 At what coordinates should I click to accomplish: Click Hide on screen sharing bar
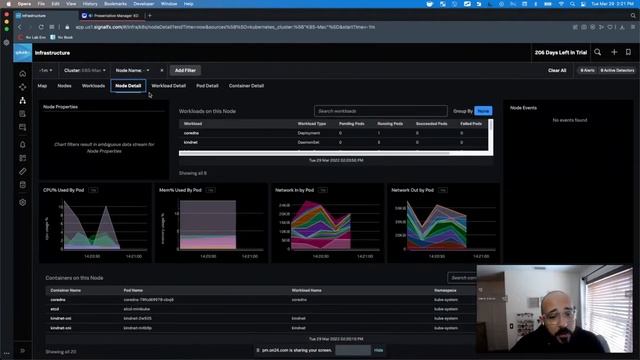point(379,350)
